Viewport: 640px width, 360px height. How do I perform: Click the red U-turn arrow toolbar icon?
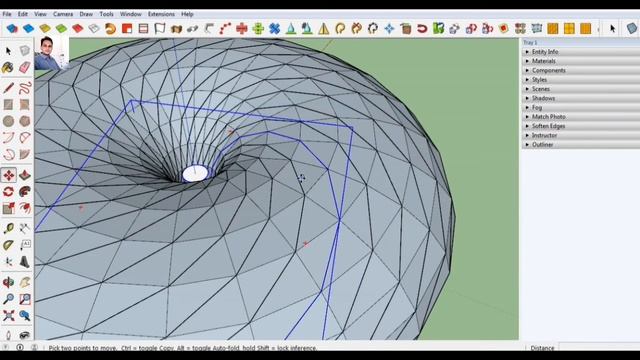pos(422,29)
